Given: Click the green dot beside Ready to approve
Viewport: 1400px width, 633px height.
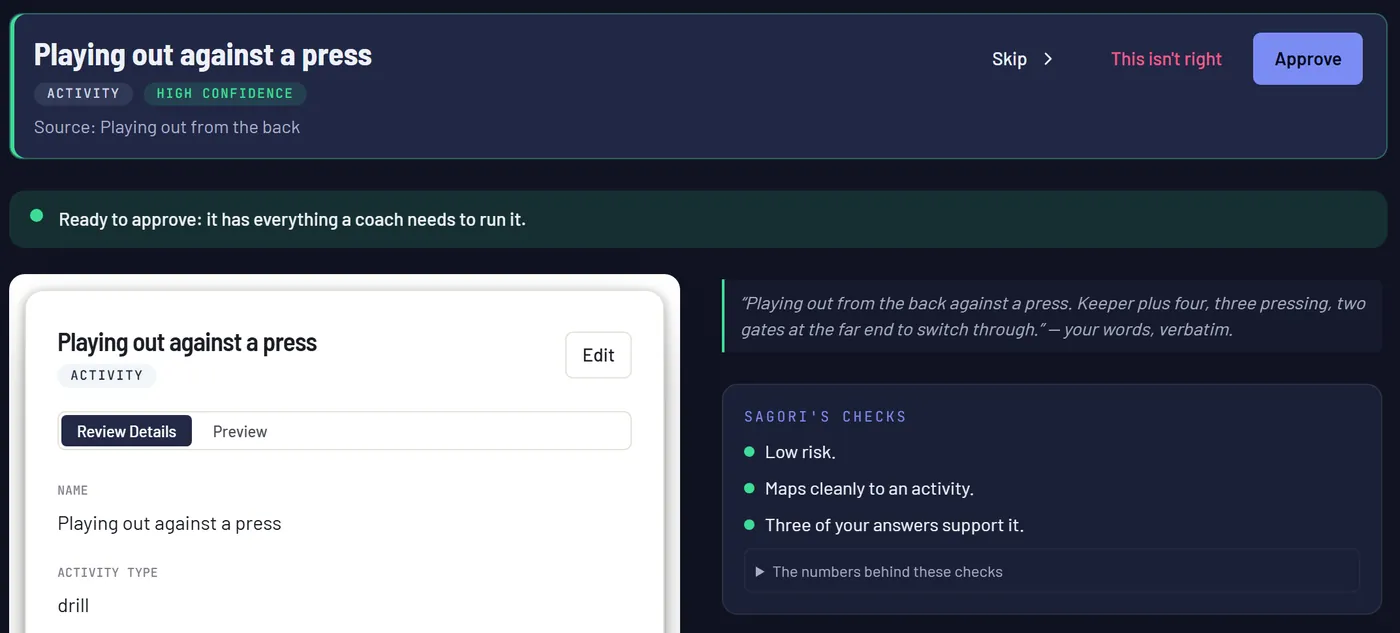Looking at the screenshot, I should (37, 215).
